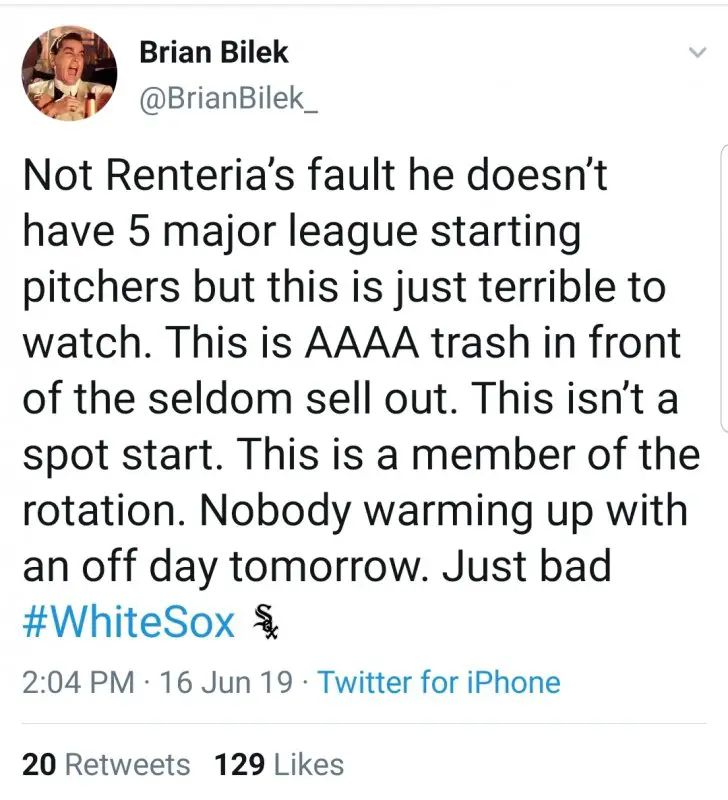Click the scrollbar on the right edge
Screen dimensions: 728x800
[x=723, y=290]
